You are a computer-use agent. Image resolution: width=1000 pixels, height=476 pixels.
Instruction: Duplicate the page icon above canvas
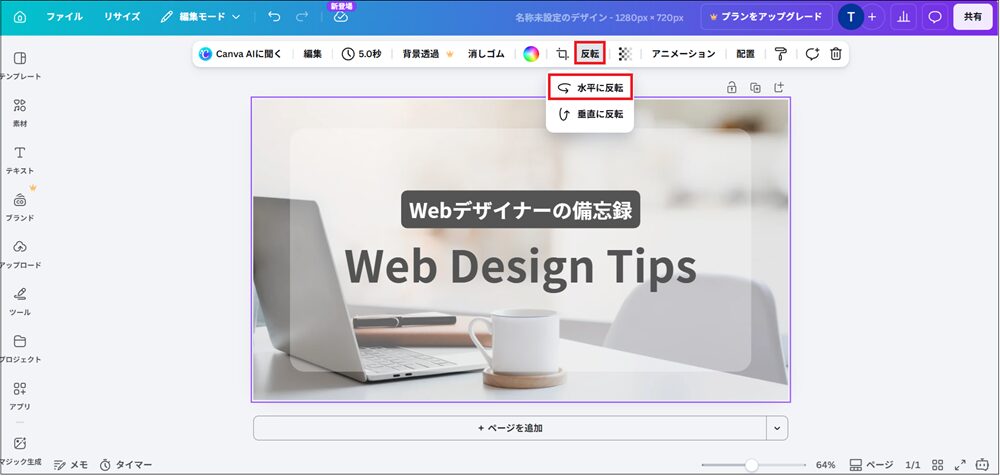(755, 87)
